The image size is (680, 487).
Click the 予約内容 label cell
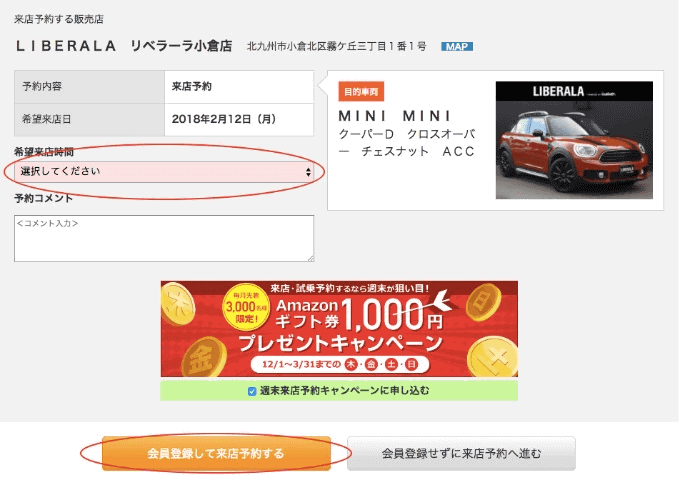click(89, 87)
